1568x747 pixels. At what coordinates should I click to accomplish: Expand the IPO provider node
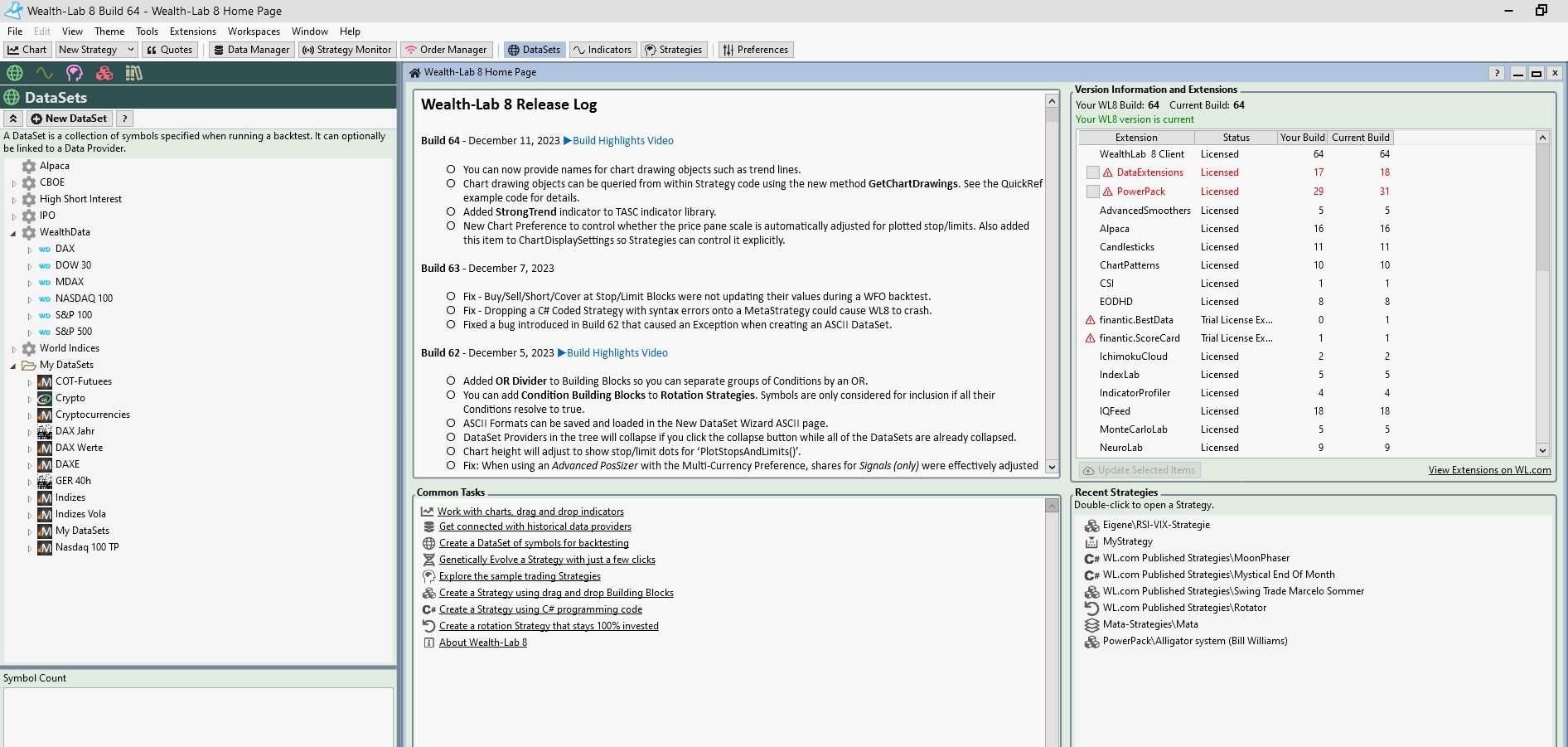point(13,216)
